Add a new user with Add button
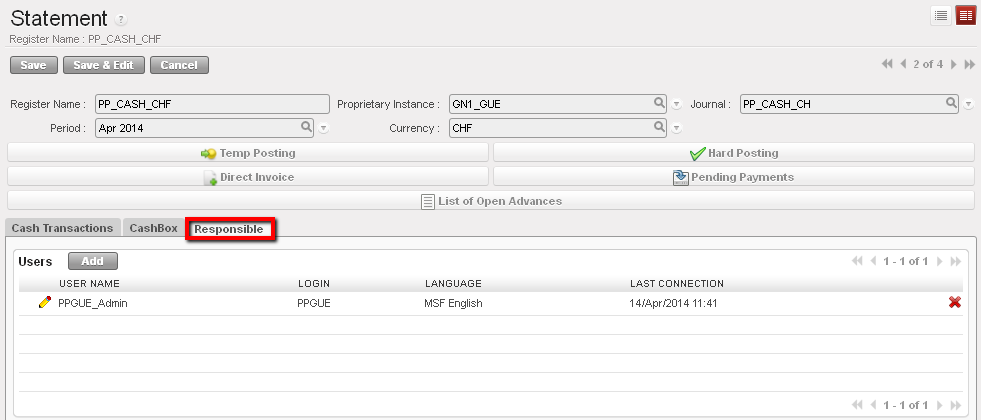Viewport: 981px width, 420px height. pos(92,261)
